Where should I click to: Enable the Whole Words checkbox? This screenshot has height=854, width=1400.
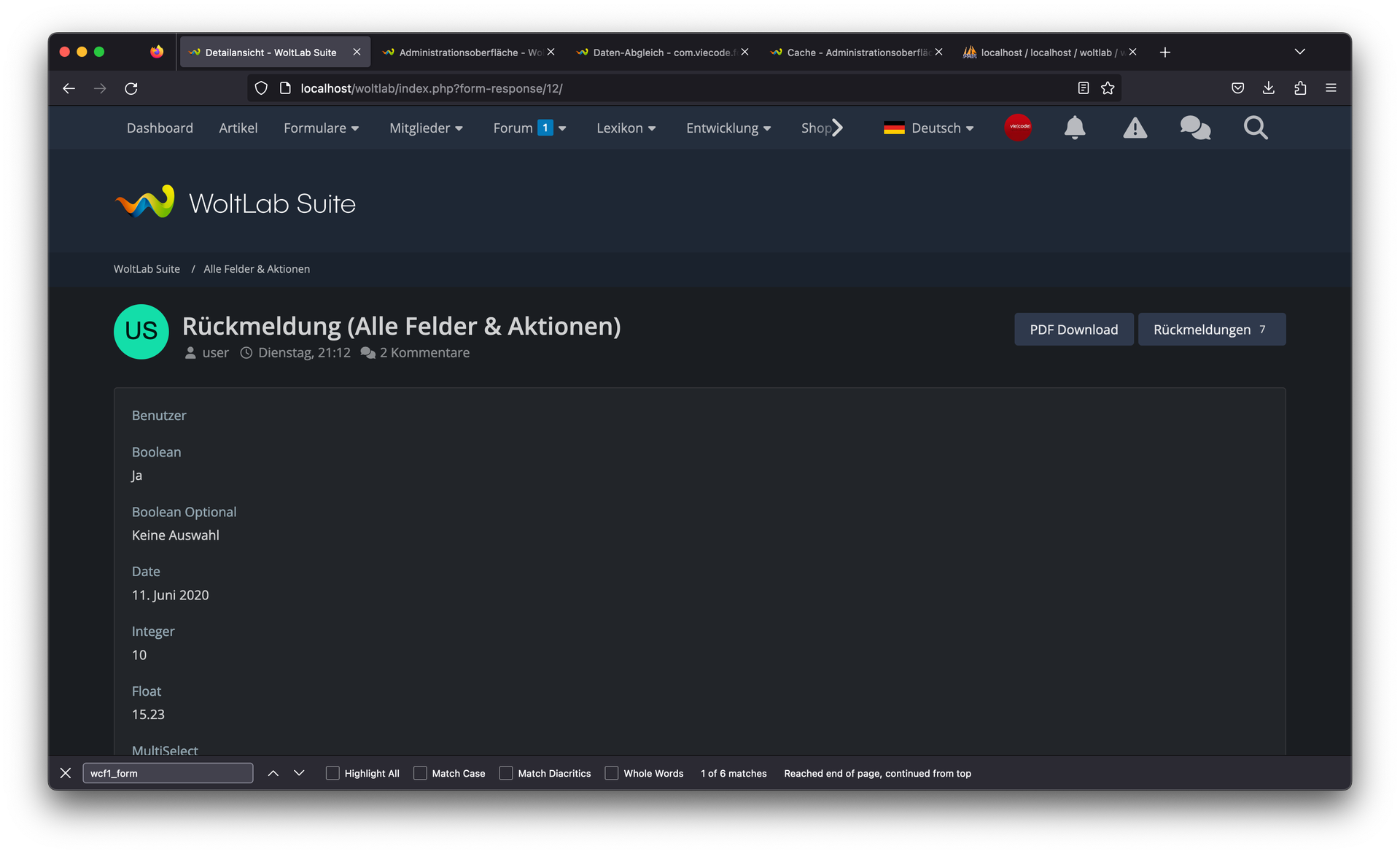pos(612,773)
